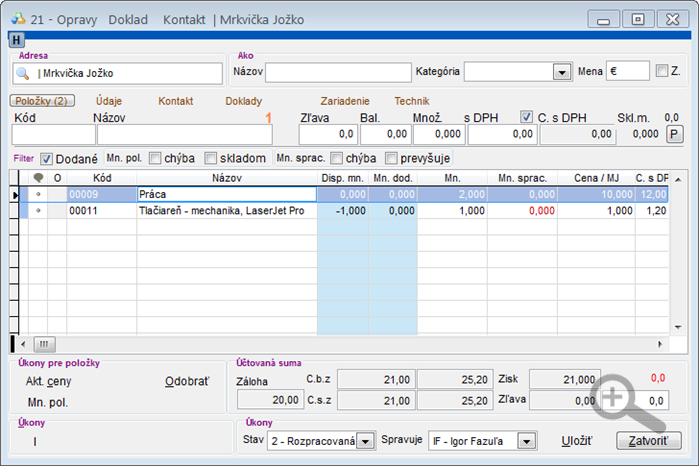
Task: Open the Kategória dropdown
Action: click(x=562, y=72)
